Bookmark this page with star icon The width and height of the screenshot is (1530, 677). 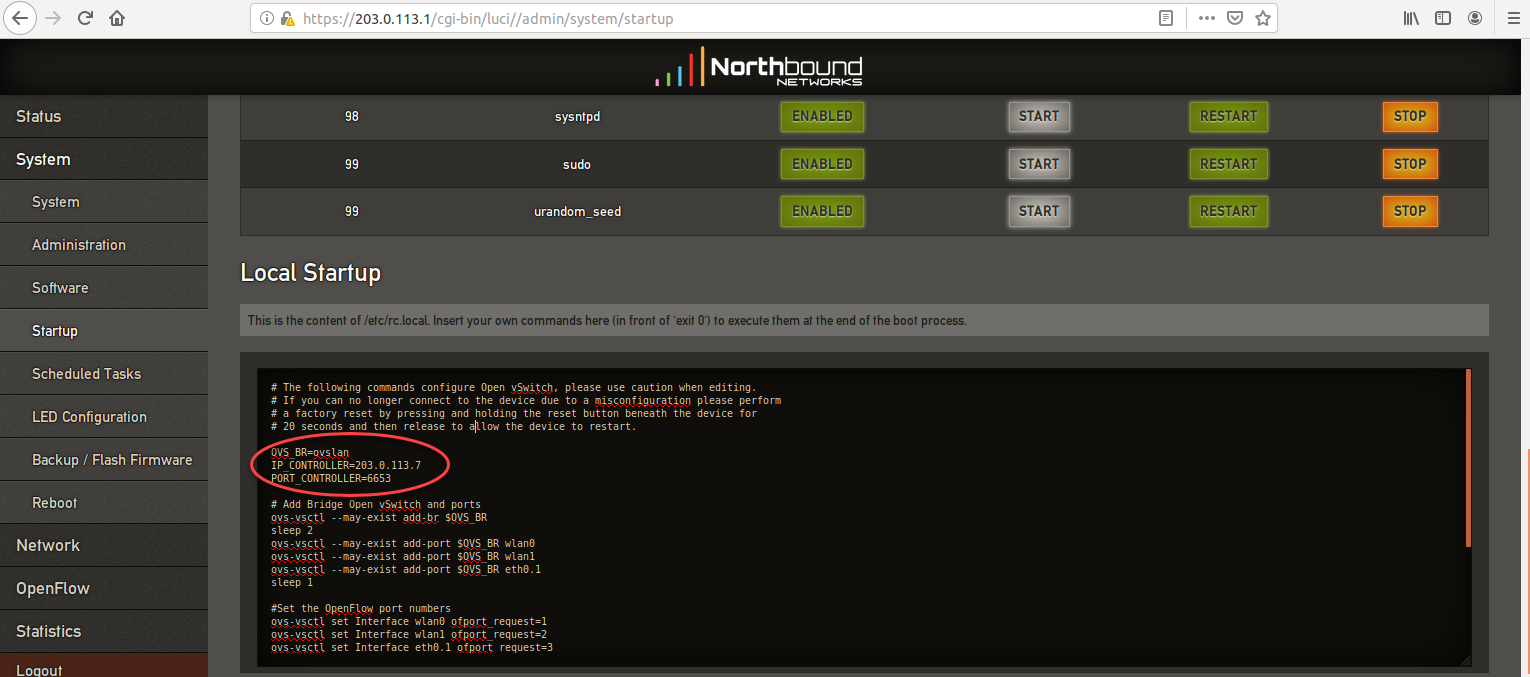[1263, 18]
